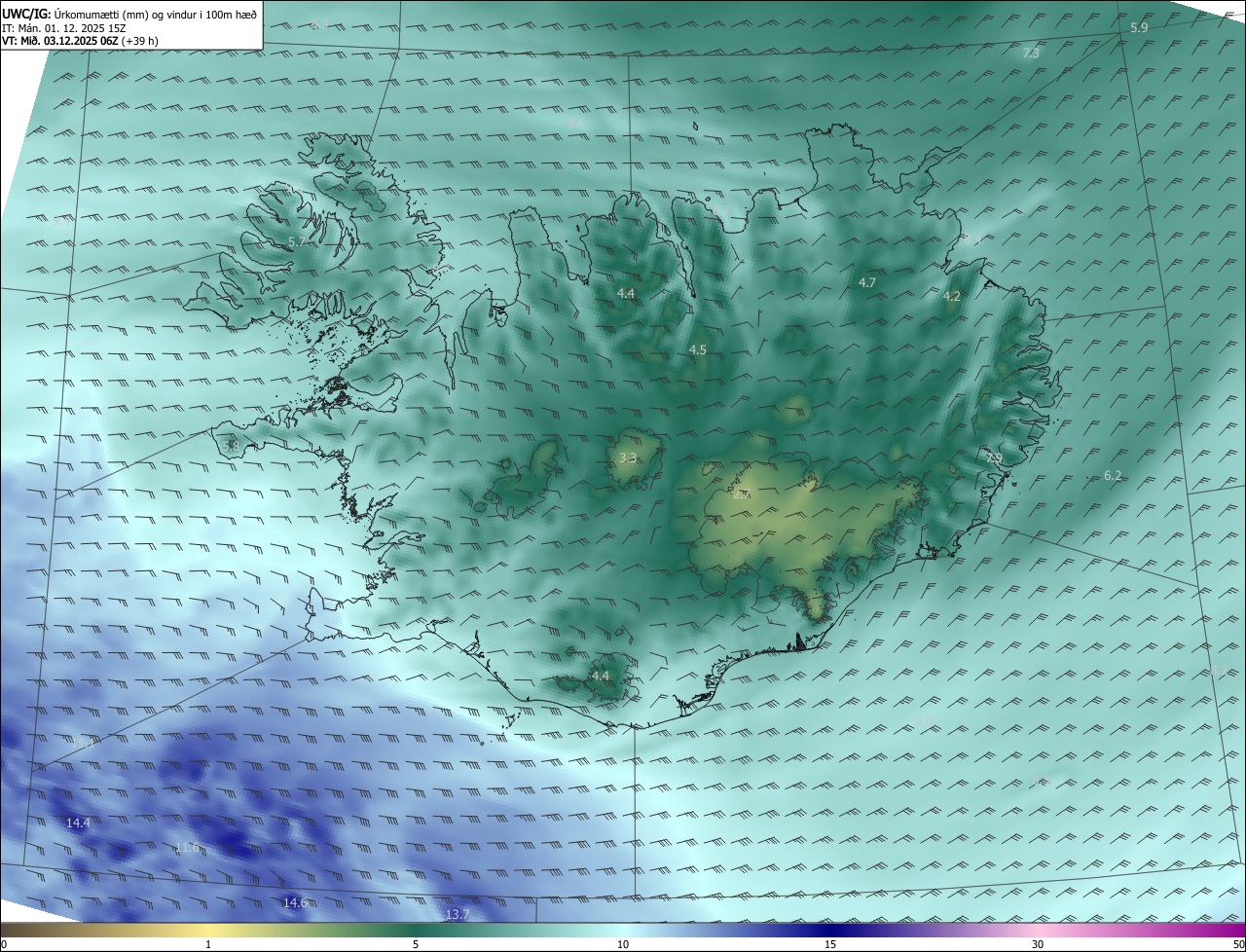Click the 5.9 value at top right
The height and width of the screenshot is (952, 1246).
click(1139, 28)
